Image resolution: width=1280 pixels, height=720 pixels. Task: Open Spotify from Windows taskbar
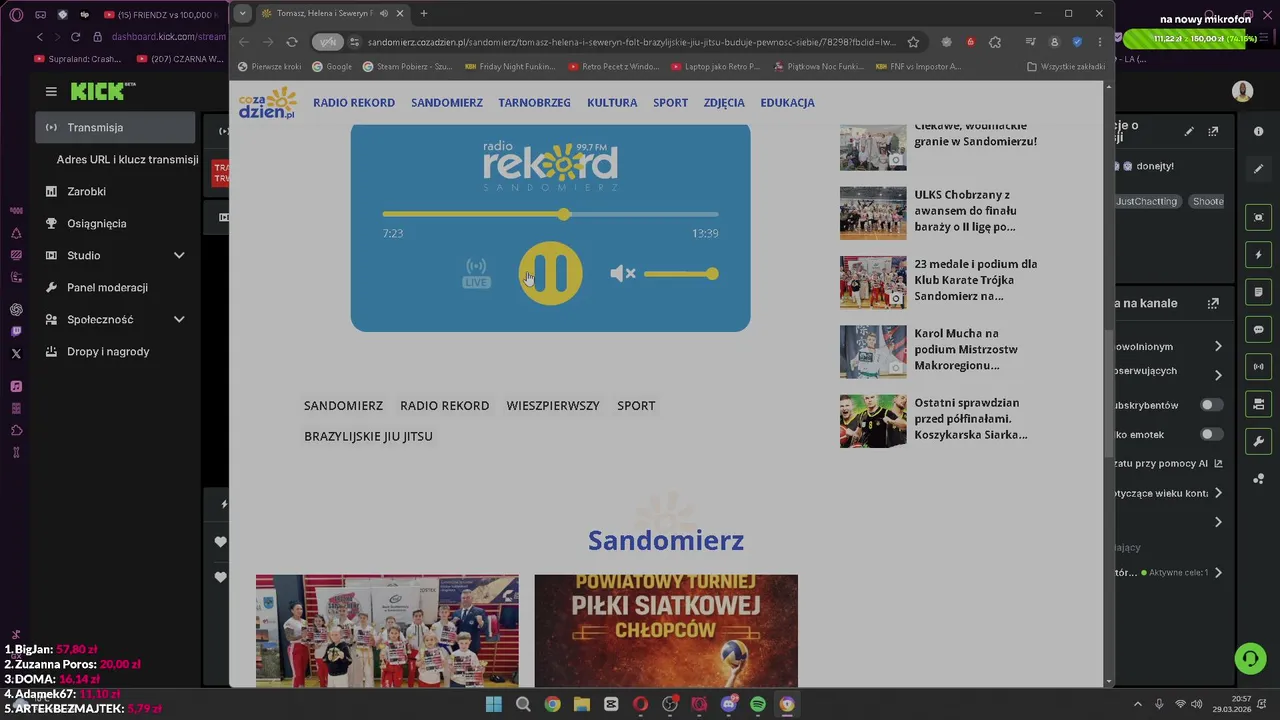point(758,704)
